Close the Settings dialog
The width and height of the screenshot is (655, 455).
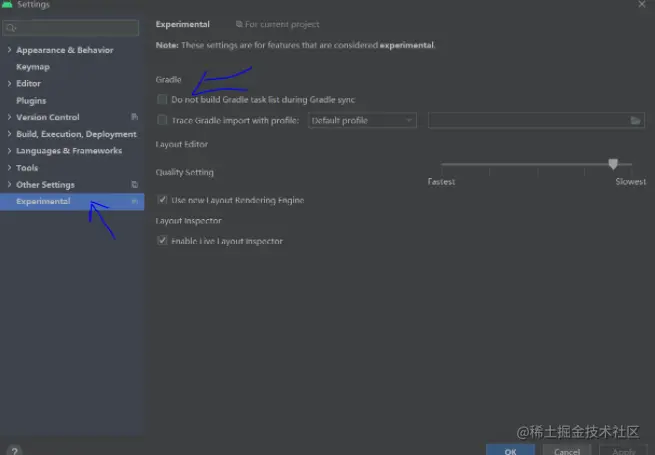642,4
